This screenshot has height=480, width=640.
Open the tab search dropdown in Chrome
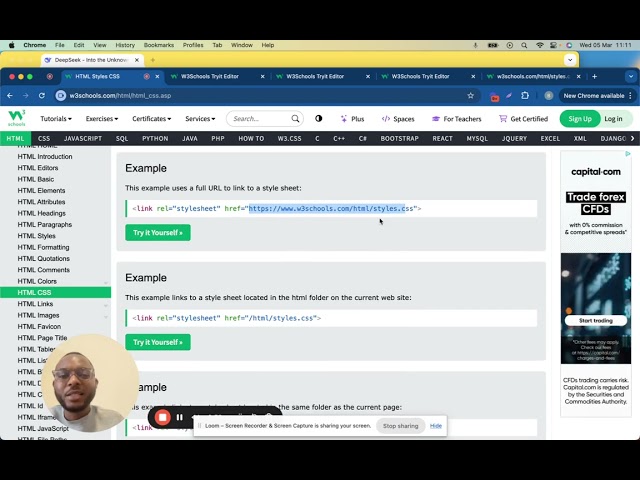tap(631, 76)
